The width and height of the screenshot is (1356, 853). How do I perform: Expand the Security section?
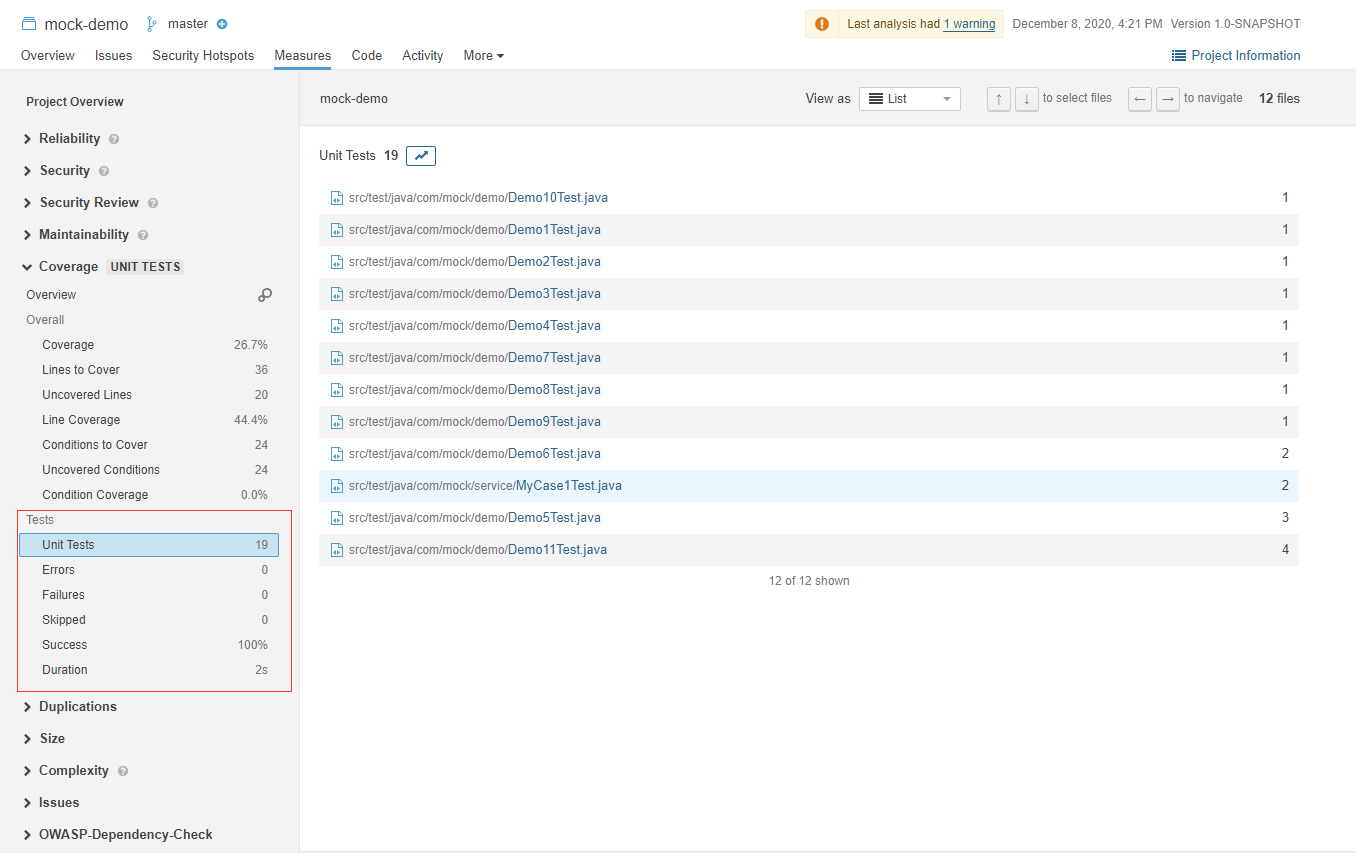(57, 171)
